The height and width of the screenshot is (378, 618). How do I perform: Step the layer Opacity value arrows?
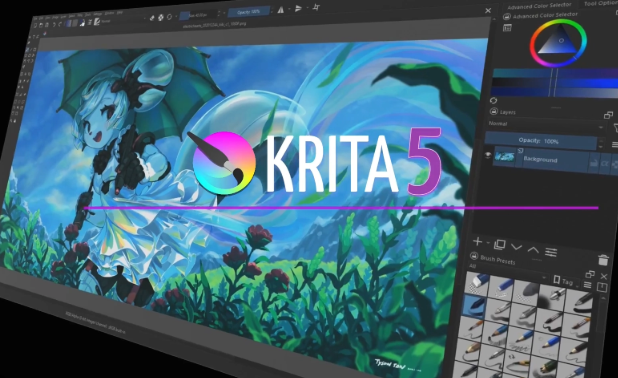[x=601, y=143]
